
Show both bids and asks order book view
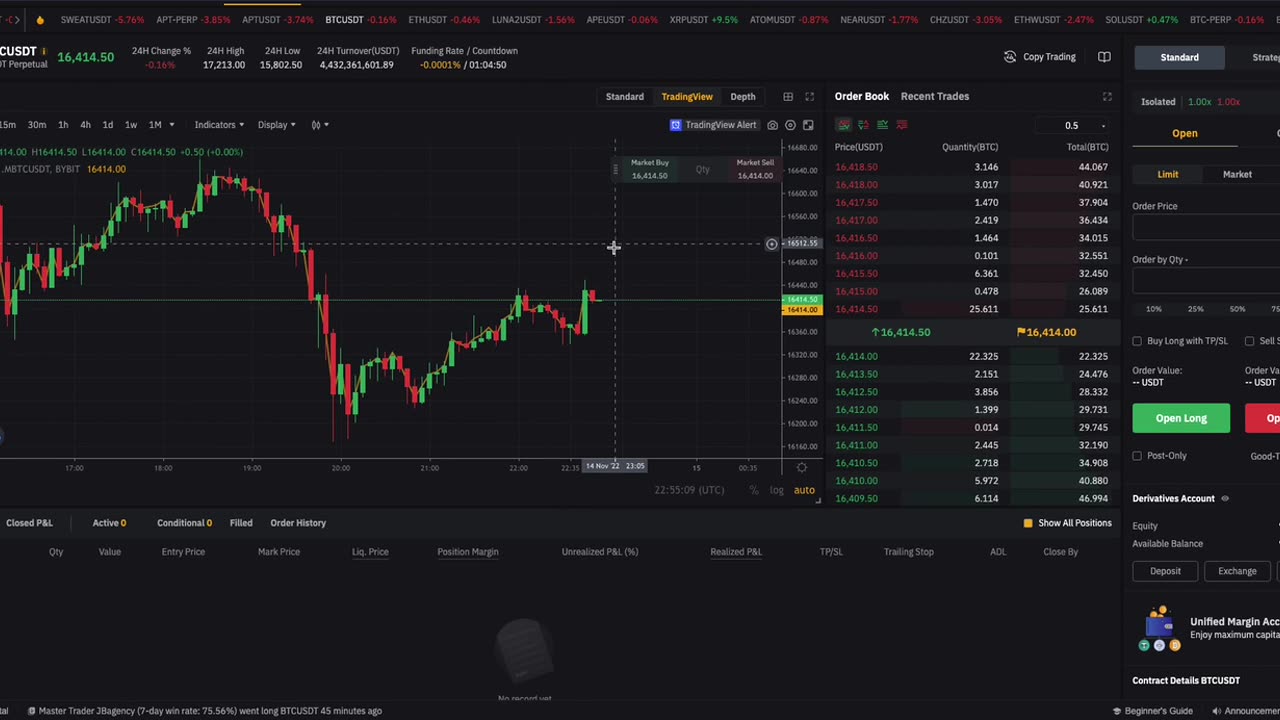point(844,125)
